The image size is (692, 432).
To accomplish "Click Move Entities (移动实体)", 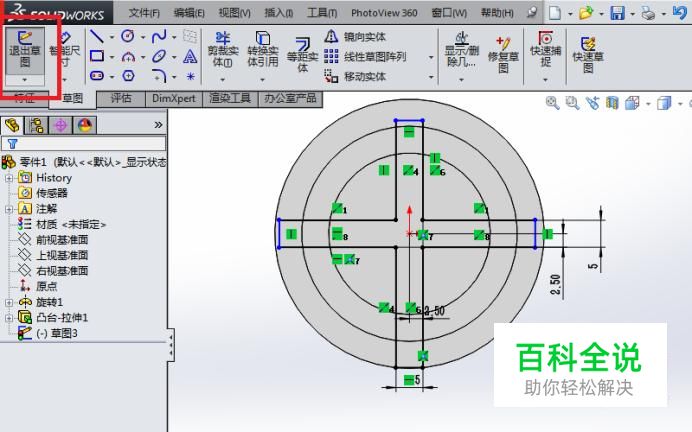I will (x=356, y=76).
